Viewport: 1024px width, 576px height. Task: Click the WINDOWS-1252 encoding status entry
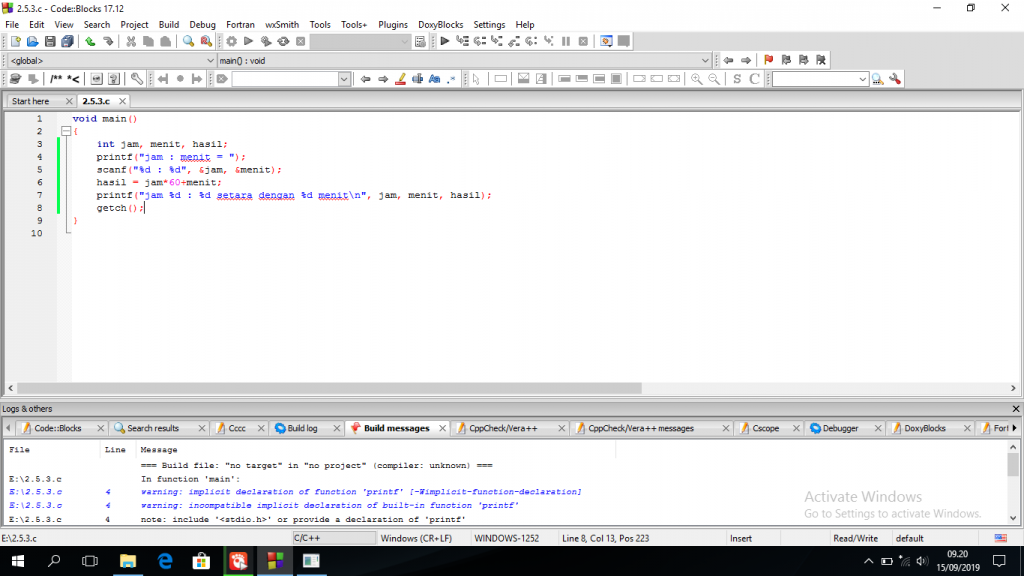[507, 539]
